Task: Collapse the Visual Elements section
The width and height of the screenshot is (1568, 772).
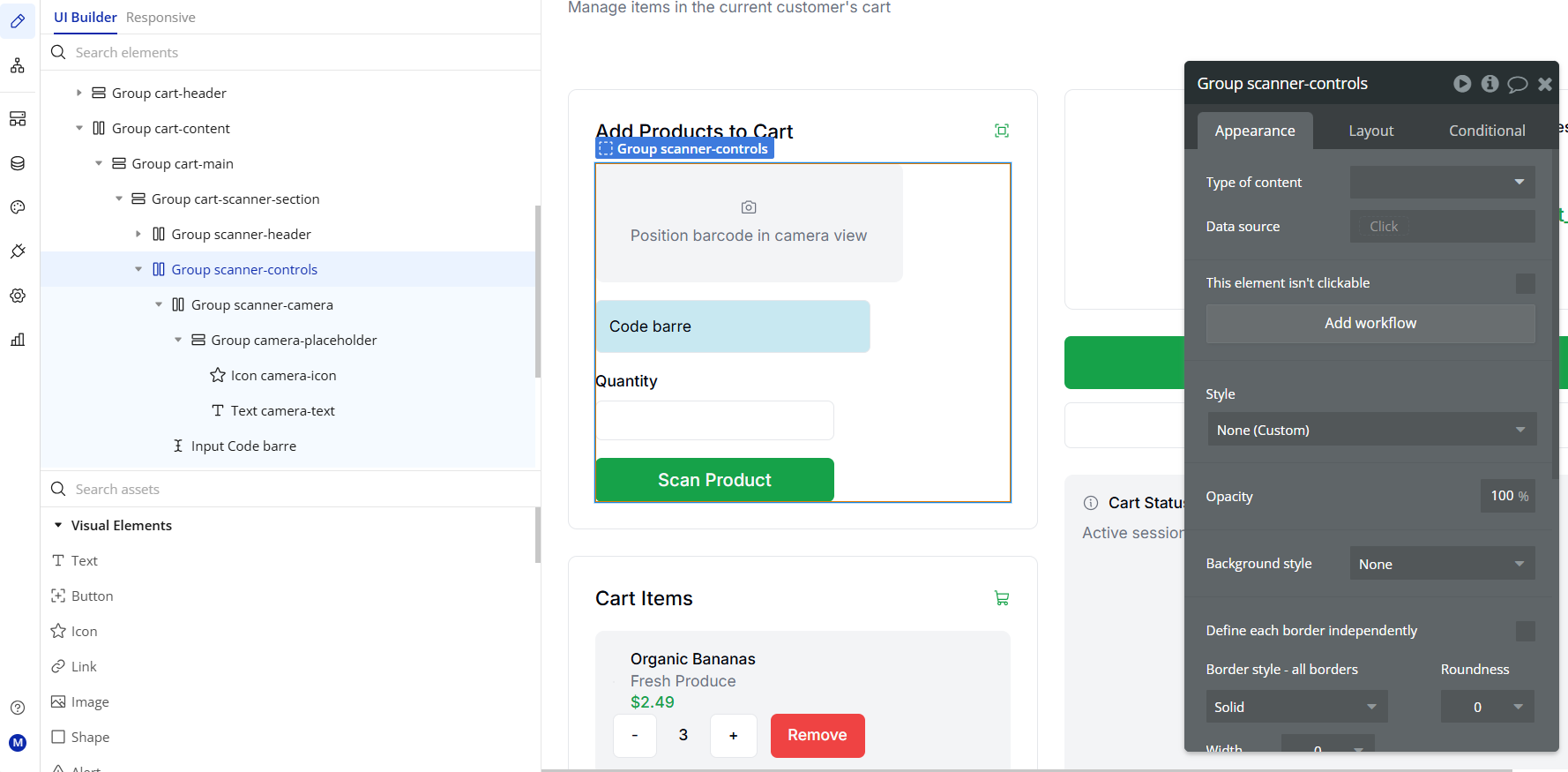Action: [58, 525]
